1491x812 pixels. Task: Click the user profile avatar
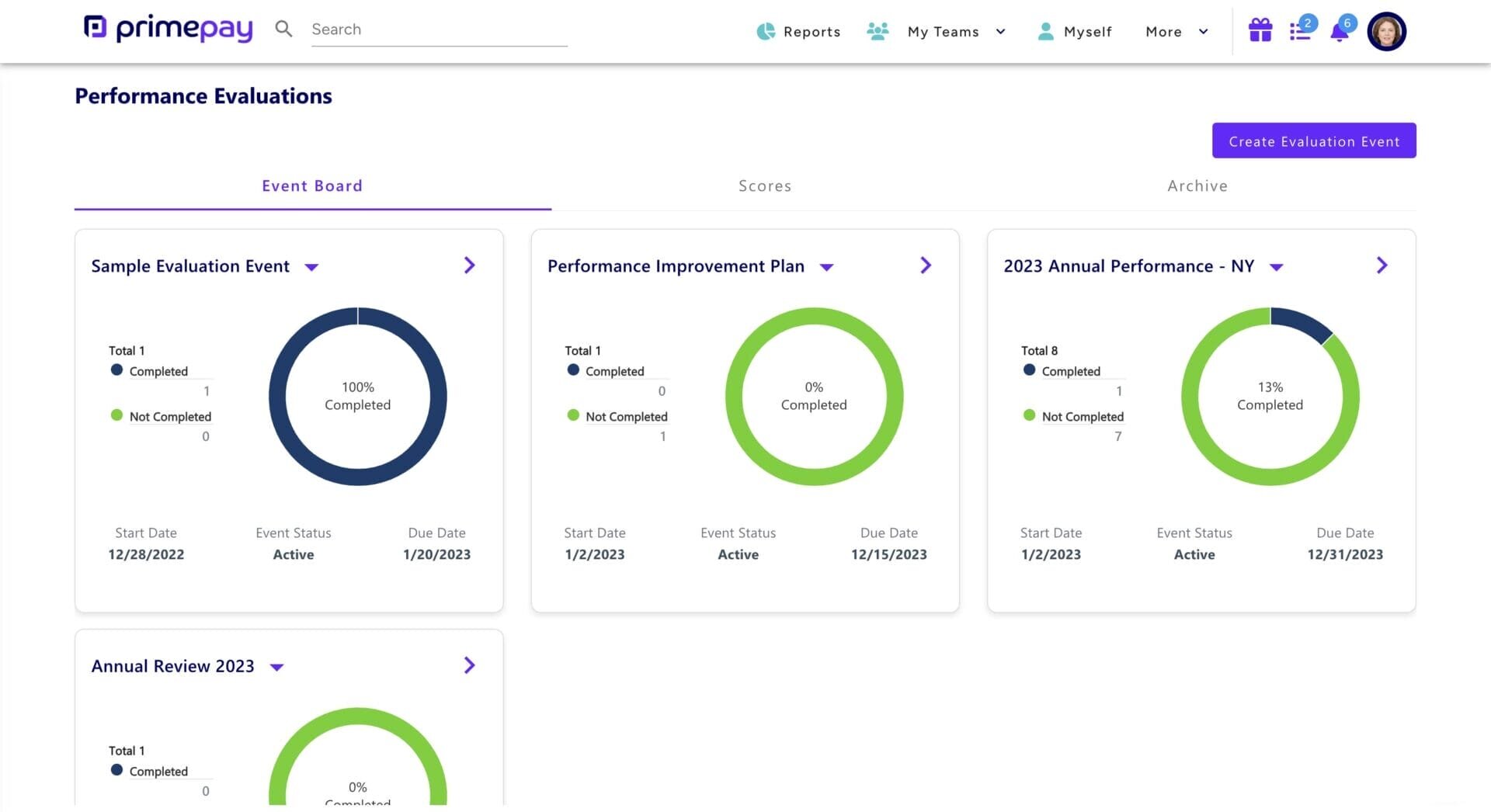tap(1386, 32)
